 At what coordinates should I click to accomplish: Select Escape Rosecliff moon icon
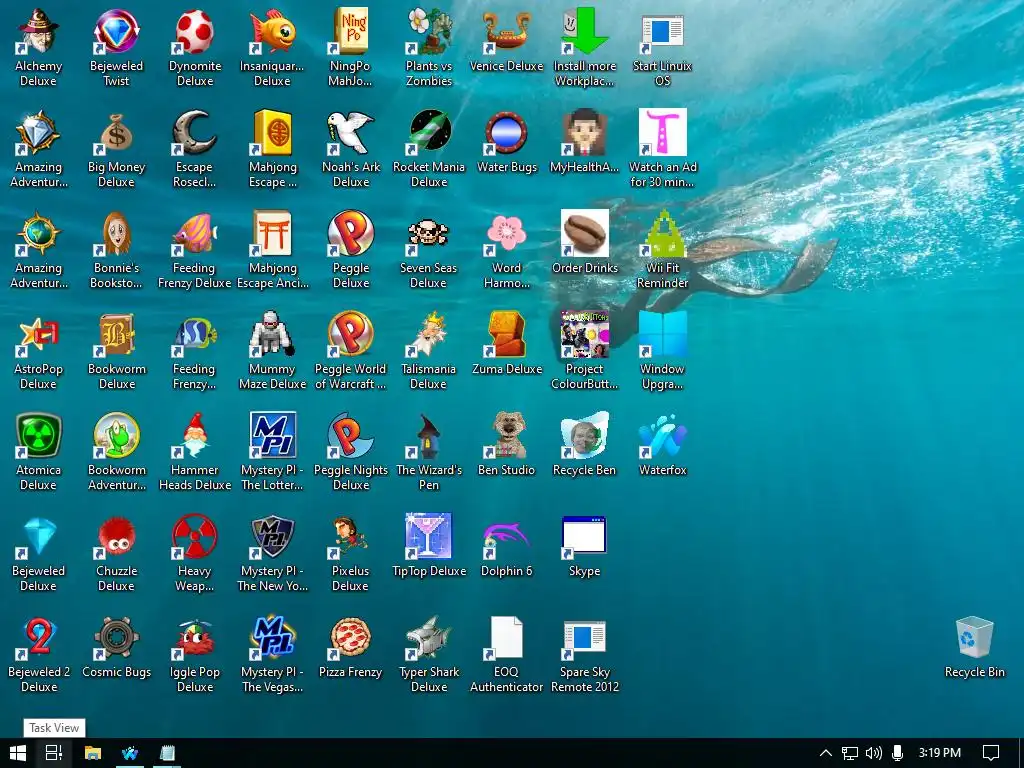pyautogui.click(x=195, y=133)
